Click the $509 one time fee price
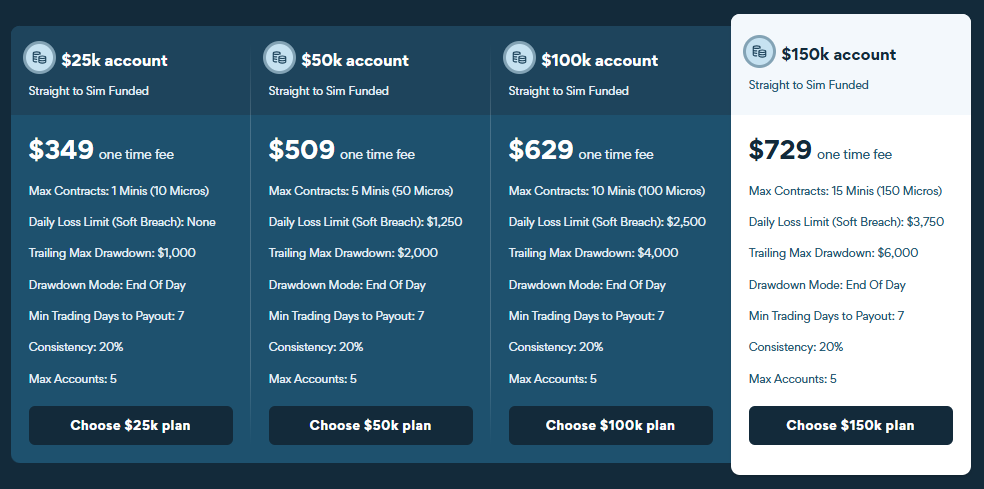 [341, 152]
